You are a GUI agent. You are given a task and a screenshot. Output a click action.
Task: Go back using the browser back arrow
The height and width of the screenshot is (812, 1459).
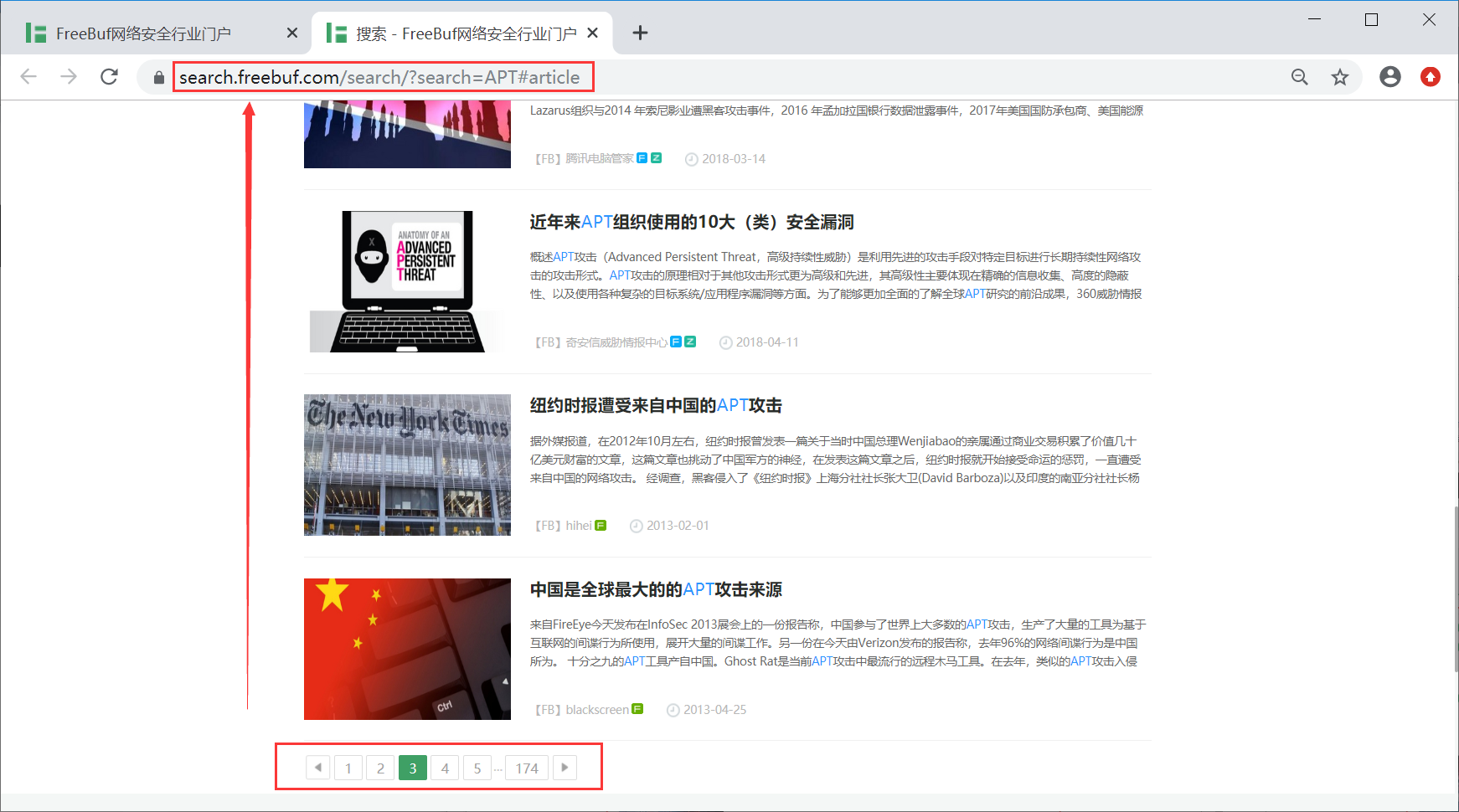(28, 77)
